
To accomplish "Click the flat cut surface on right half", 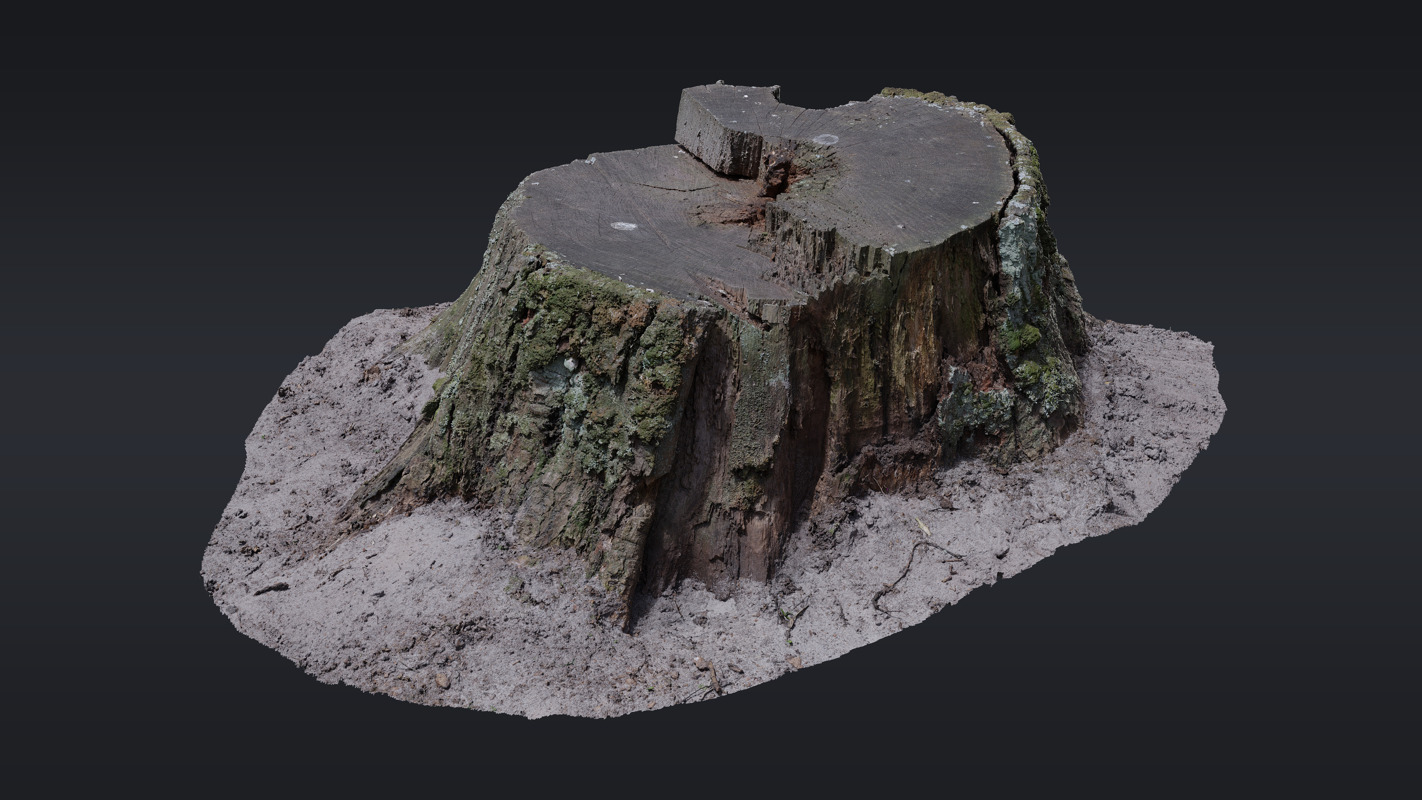I will (x=900, y=180).
